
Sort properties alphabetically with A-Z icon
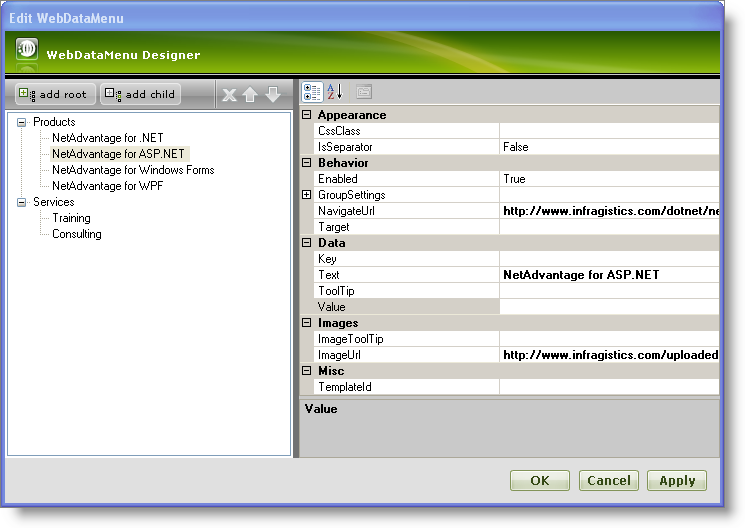tap(335, 92)
